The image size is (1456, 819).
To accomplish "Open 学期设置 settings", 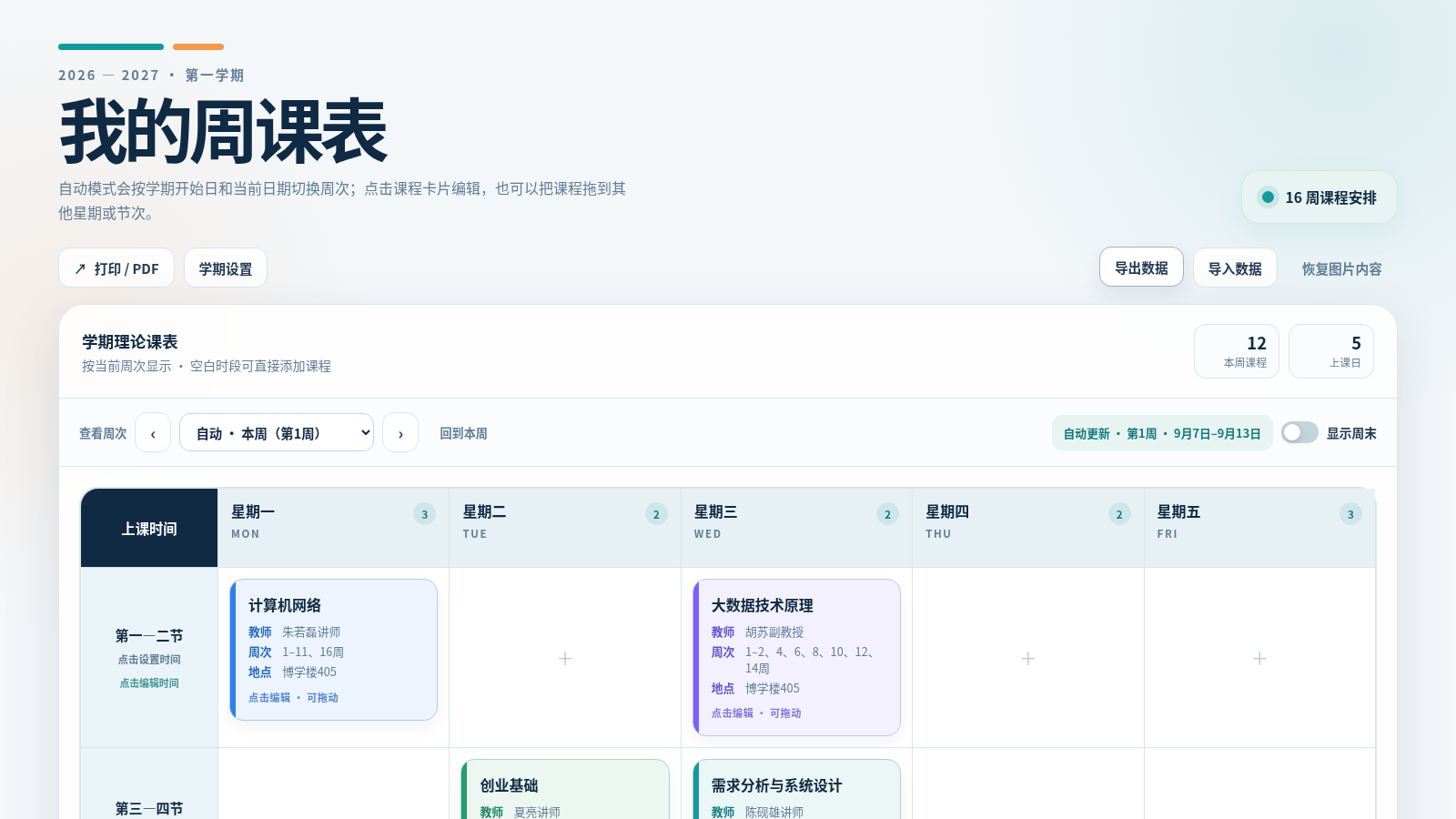I will point(226,268).
